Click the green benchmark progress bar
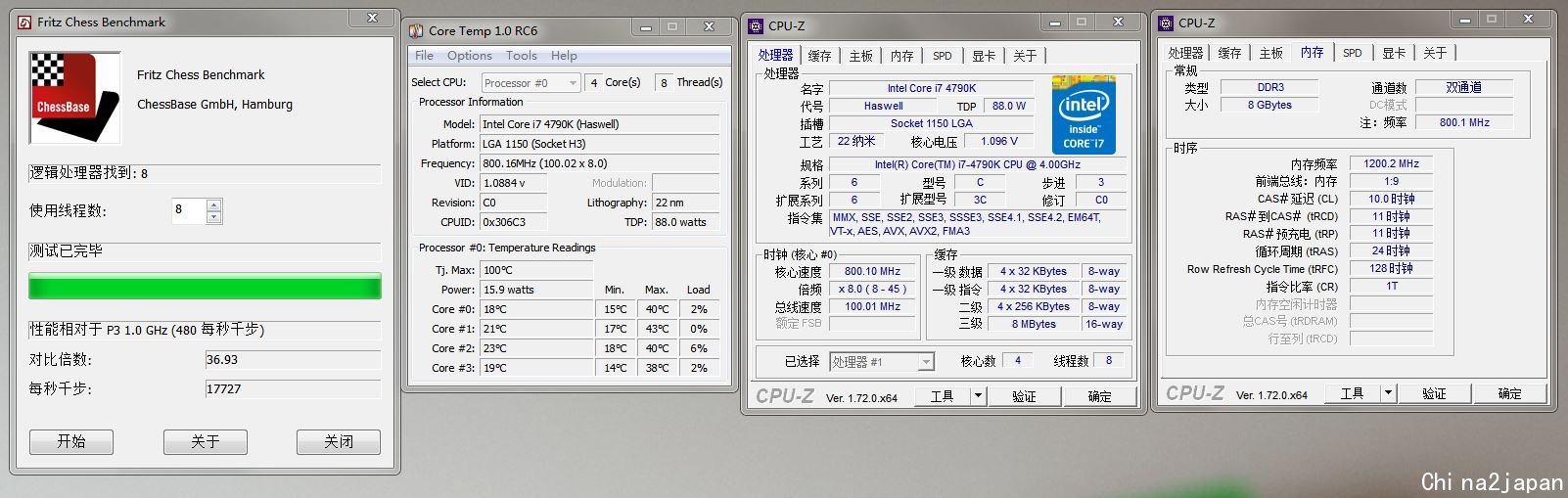This screenshot has height=498, width=1568. click(x=205, y=287)
